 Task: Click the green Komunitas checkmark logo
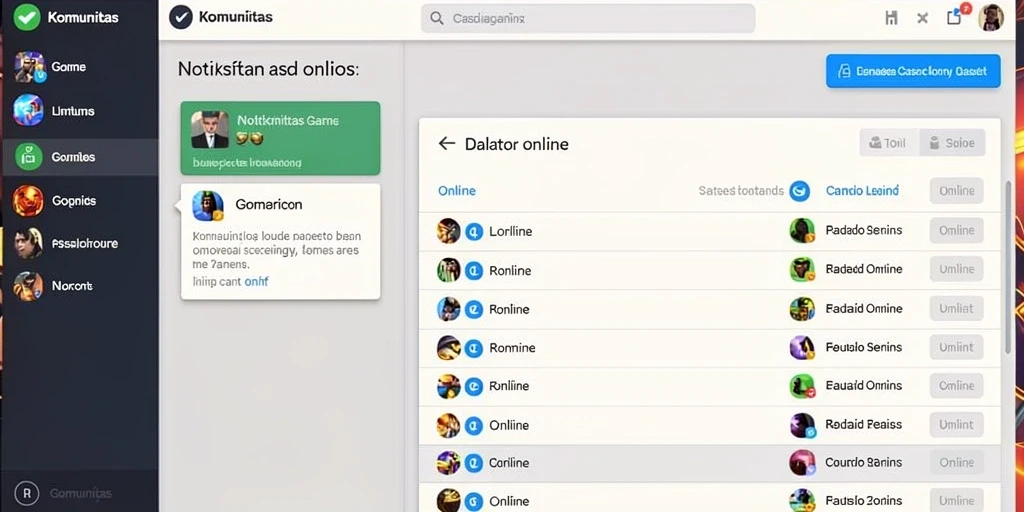click(x=26, y=17)
